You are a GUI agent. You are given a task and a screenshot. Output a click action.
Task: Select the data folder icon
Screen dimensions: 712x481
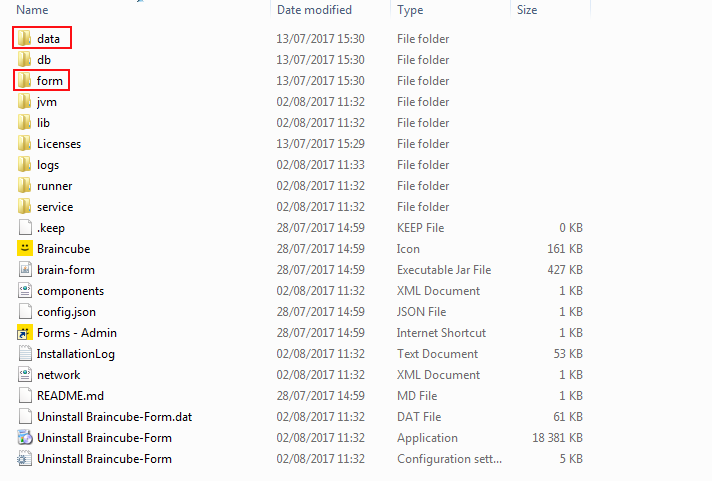click(x=25, y=39)
